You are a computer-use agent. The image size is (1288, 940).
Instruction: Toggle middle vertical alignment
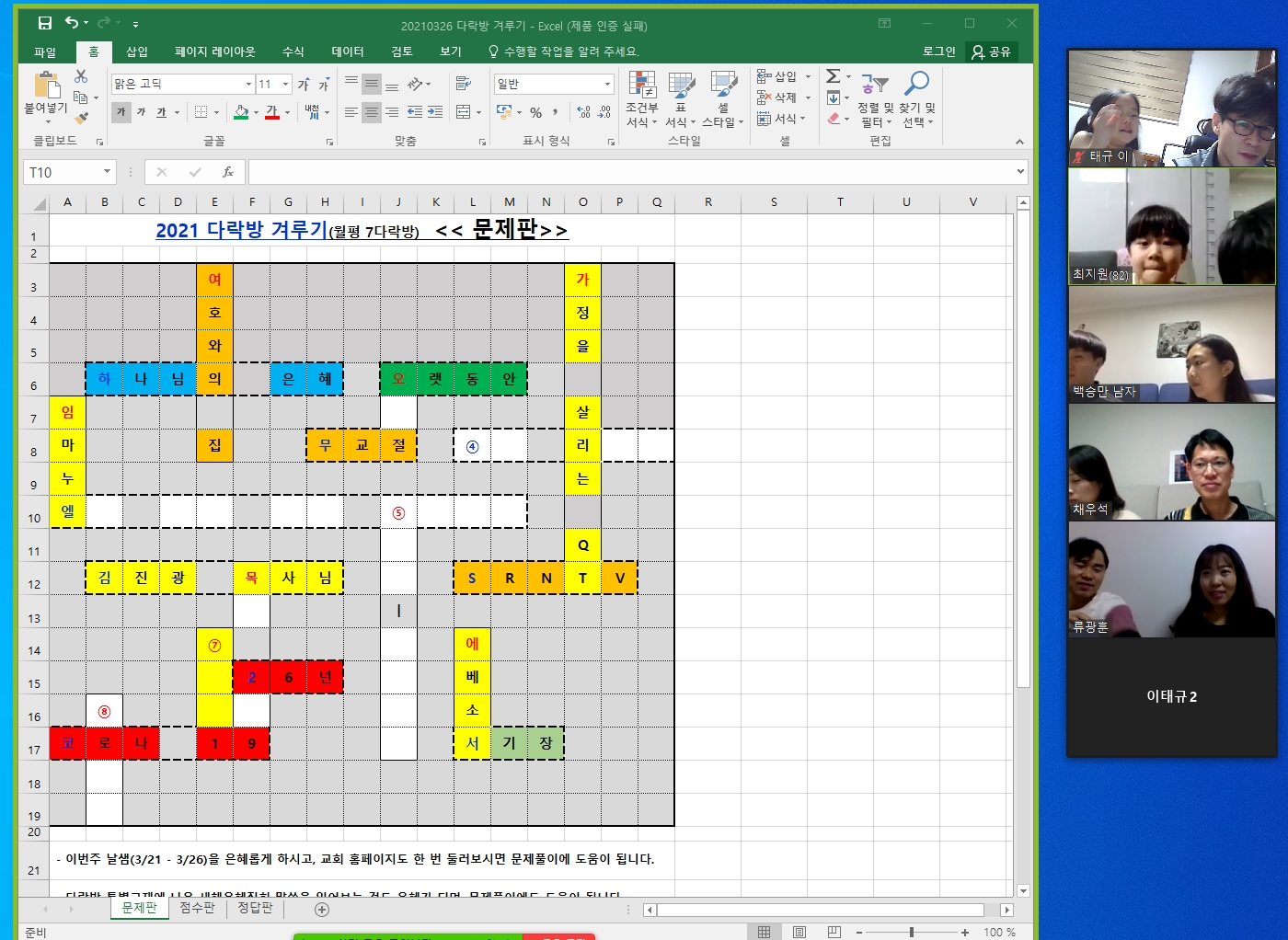(x=371, y=84)
